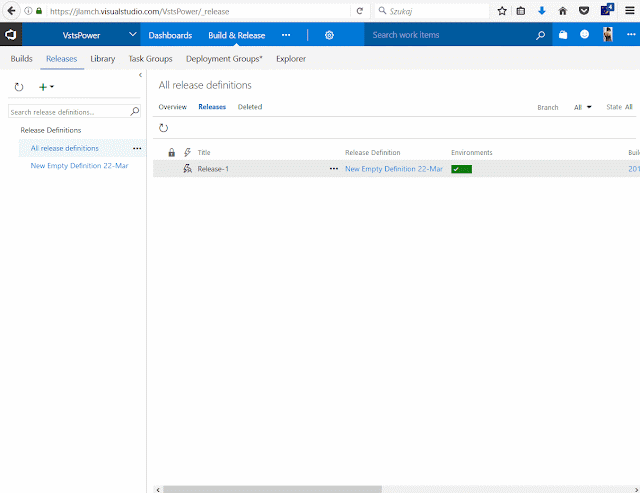Open the Pocket icon in browser toolbar
This screenshot has height=493, width=640.
tap(584, 11)
